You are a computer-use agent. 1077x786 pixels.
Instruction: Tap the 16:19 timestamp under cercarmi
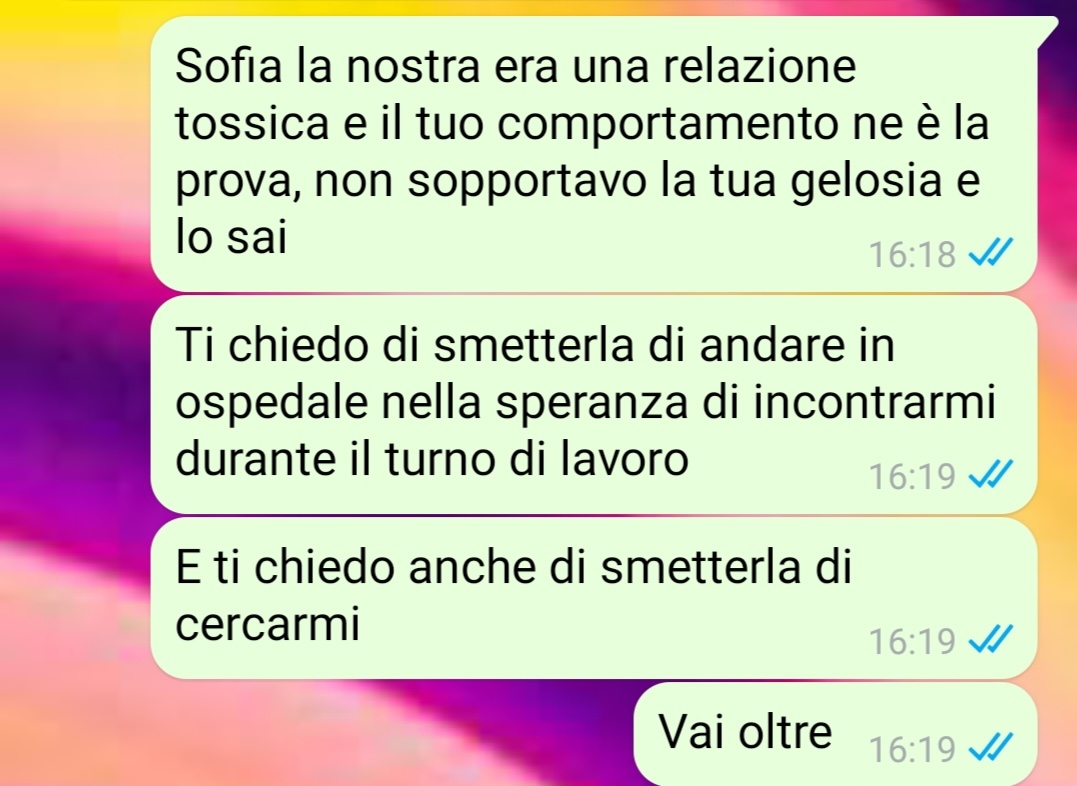coord(912,642)
